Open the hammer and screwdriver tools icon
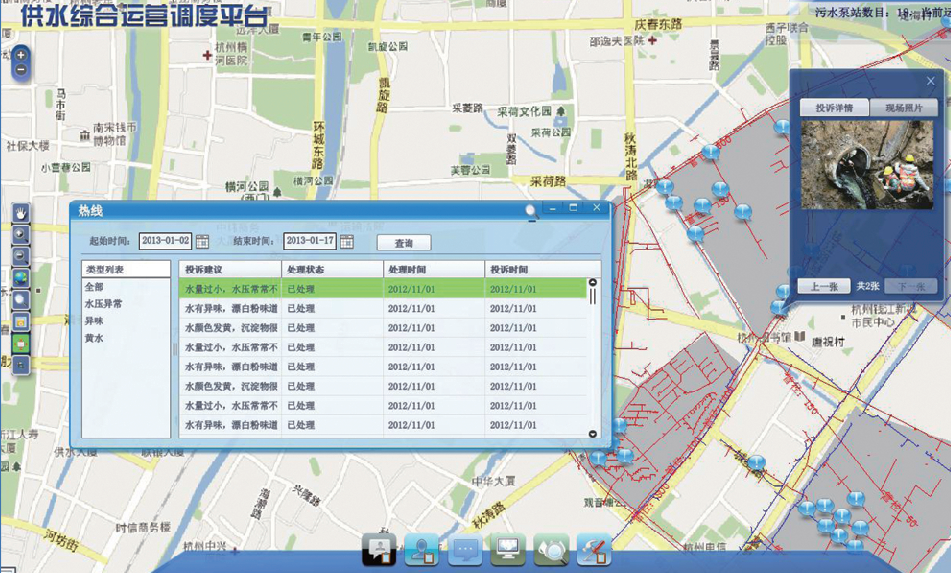The width and height of the screenshot is (951, 573). coord(594,549)
